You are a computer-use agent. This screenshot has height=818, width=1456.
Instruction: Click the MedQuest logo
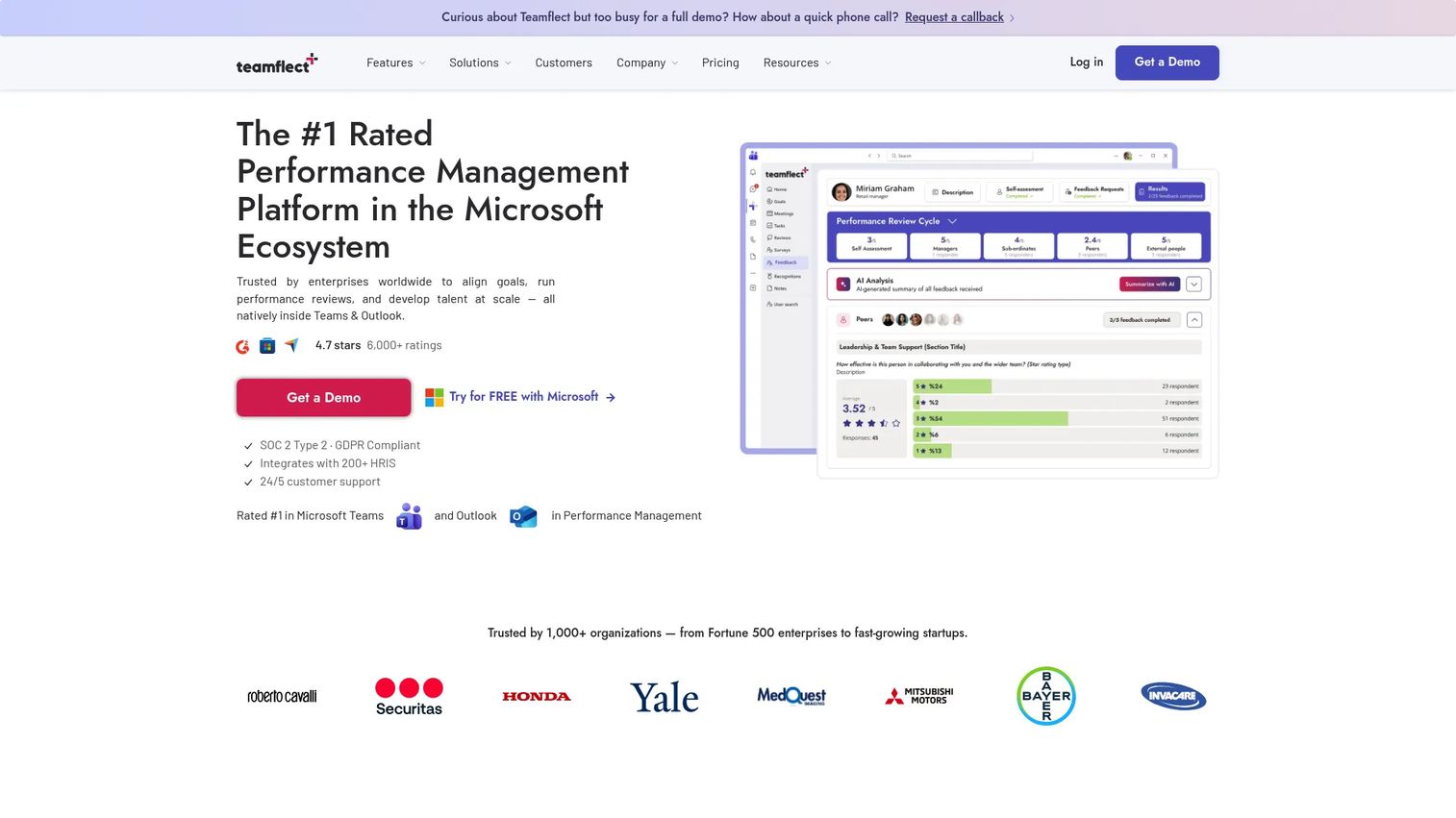[x=791, y=696]
